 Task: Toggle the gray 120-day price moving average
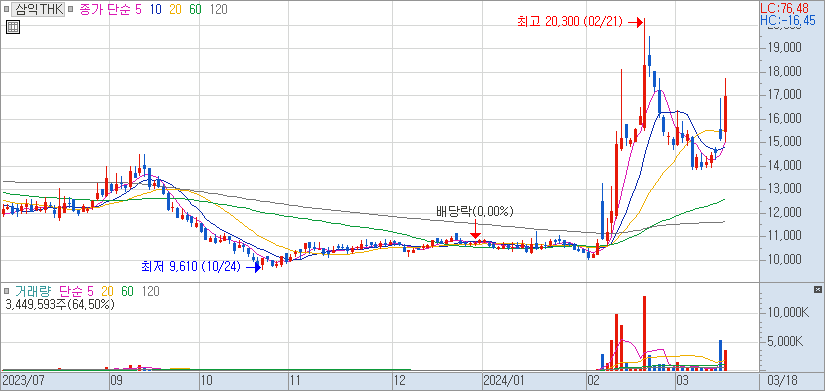218,9
